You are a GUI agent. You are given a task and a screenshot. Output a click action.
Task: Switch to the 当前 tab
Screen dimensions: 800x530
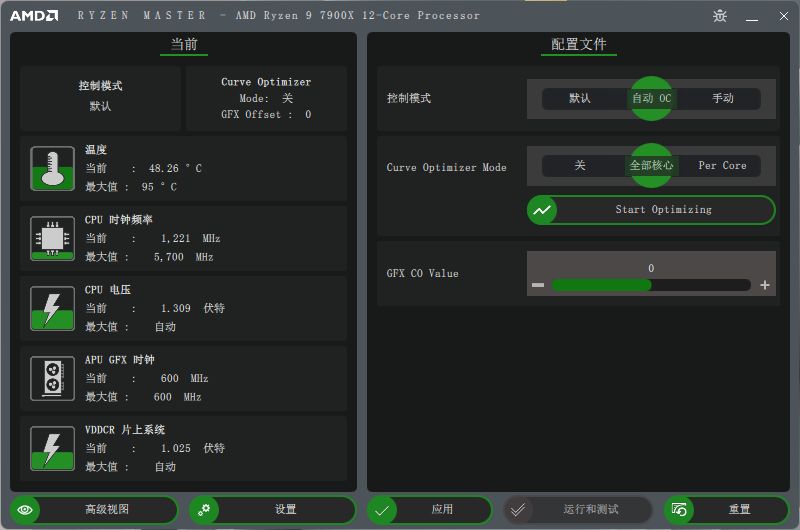[184, 45]
